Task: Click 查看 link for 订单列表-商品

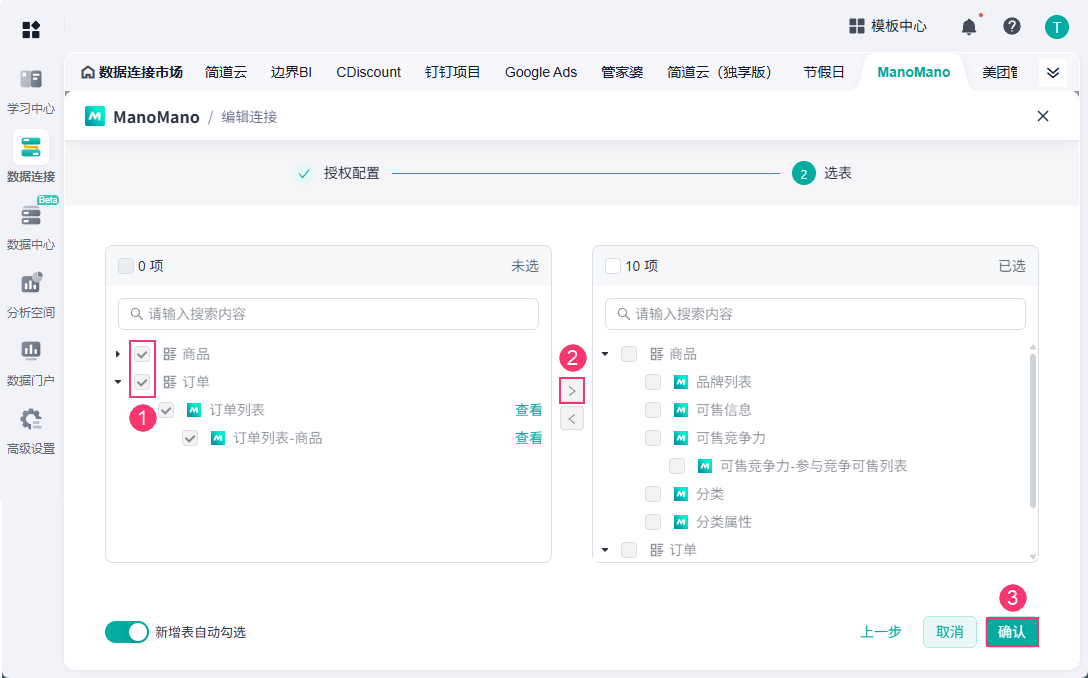Action: pyautogui.click(x=528, y=439)
